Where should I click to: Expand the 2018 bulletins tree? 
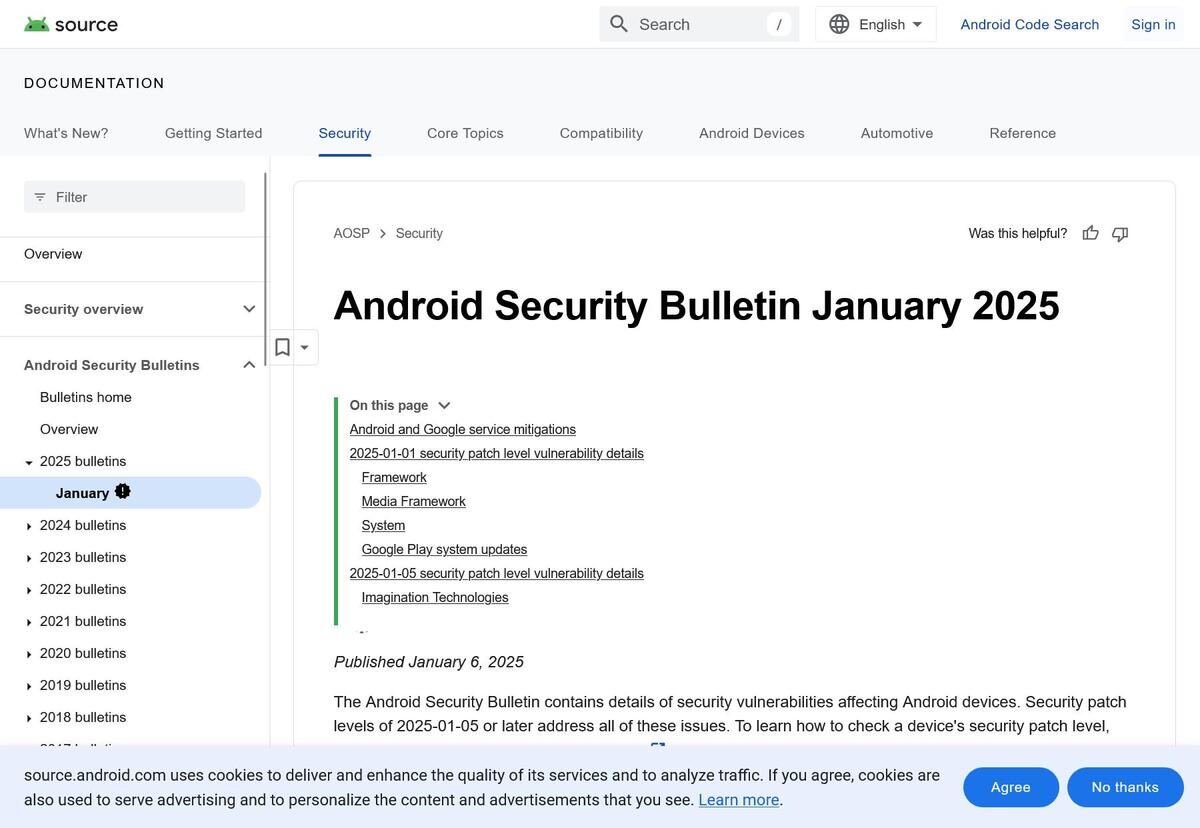tap(29, 718)
